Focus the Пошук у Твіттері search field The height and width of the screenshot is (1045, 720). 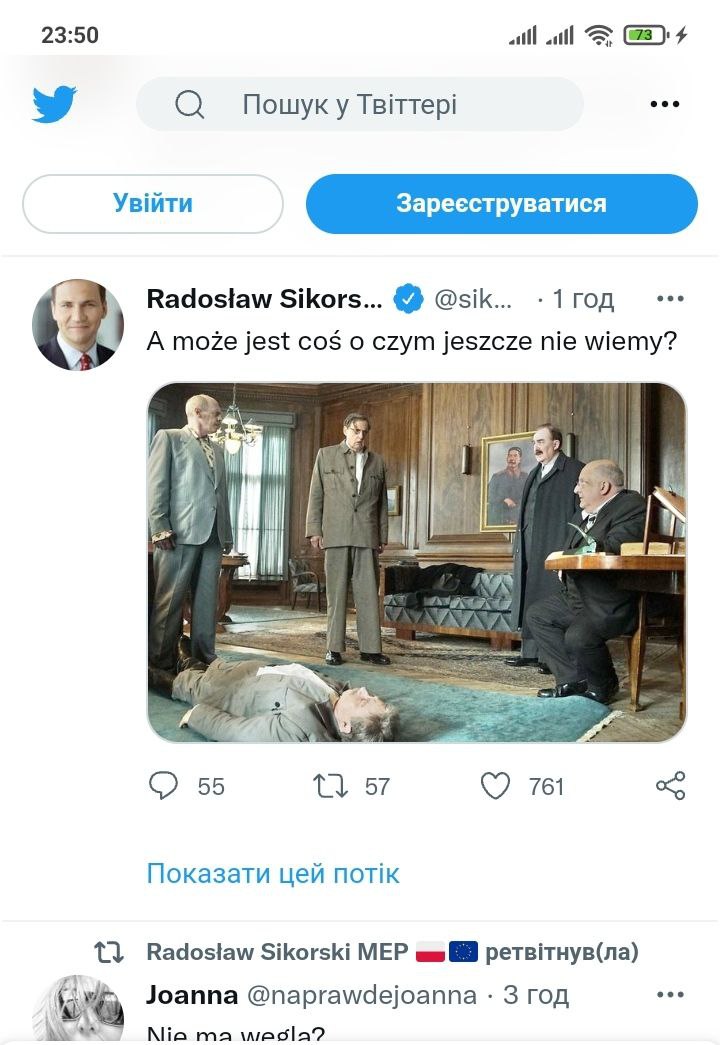click(x=360, y=104)
